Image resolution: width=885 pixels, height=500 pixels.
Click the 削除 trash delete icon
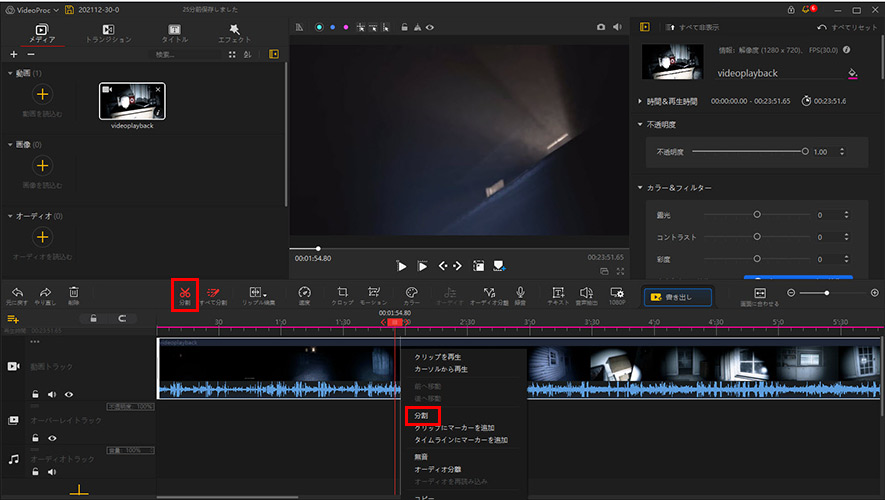tap(73, 294)
